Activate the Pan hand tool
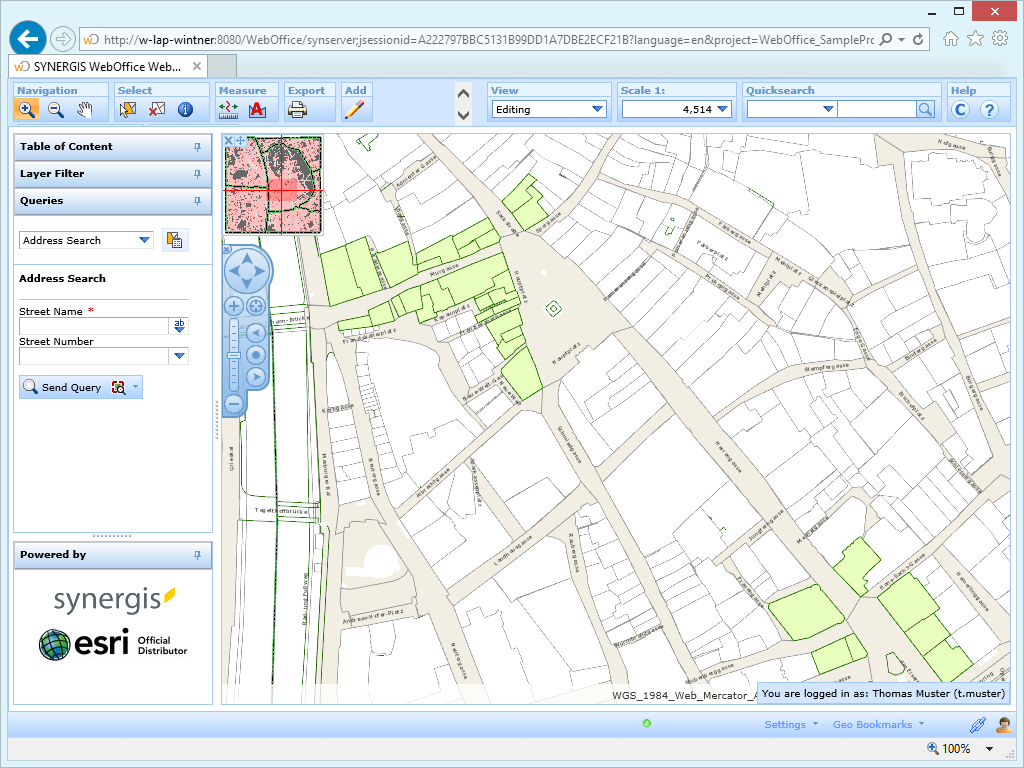 (x=86, y=110)
